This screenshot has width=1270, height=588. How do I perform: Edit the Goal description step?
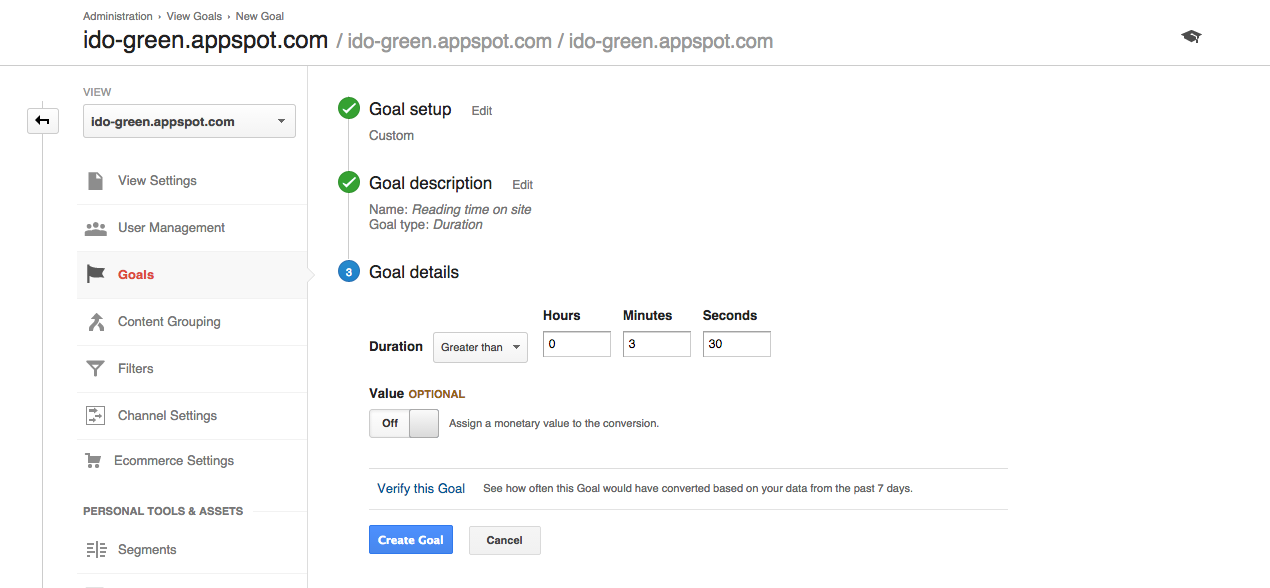click(x=522, y=185)
